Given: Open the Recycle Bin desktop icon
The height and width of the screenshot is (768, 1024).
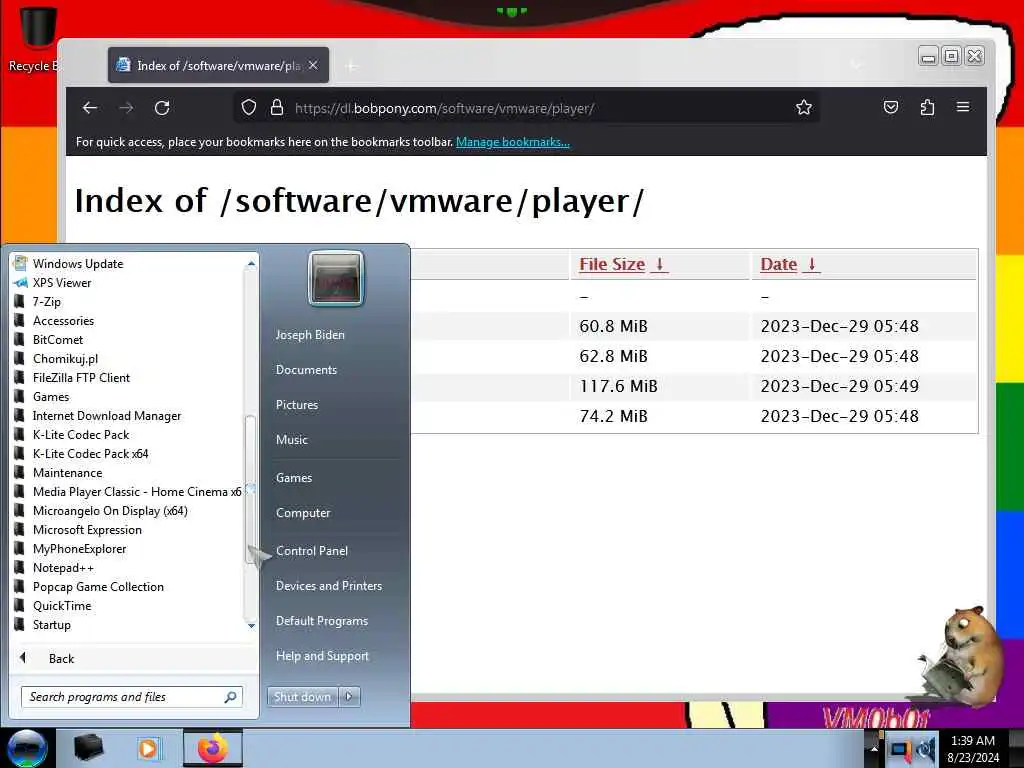Looking at the screenshot, I should click(36, 39).
